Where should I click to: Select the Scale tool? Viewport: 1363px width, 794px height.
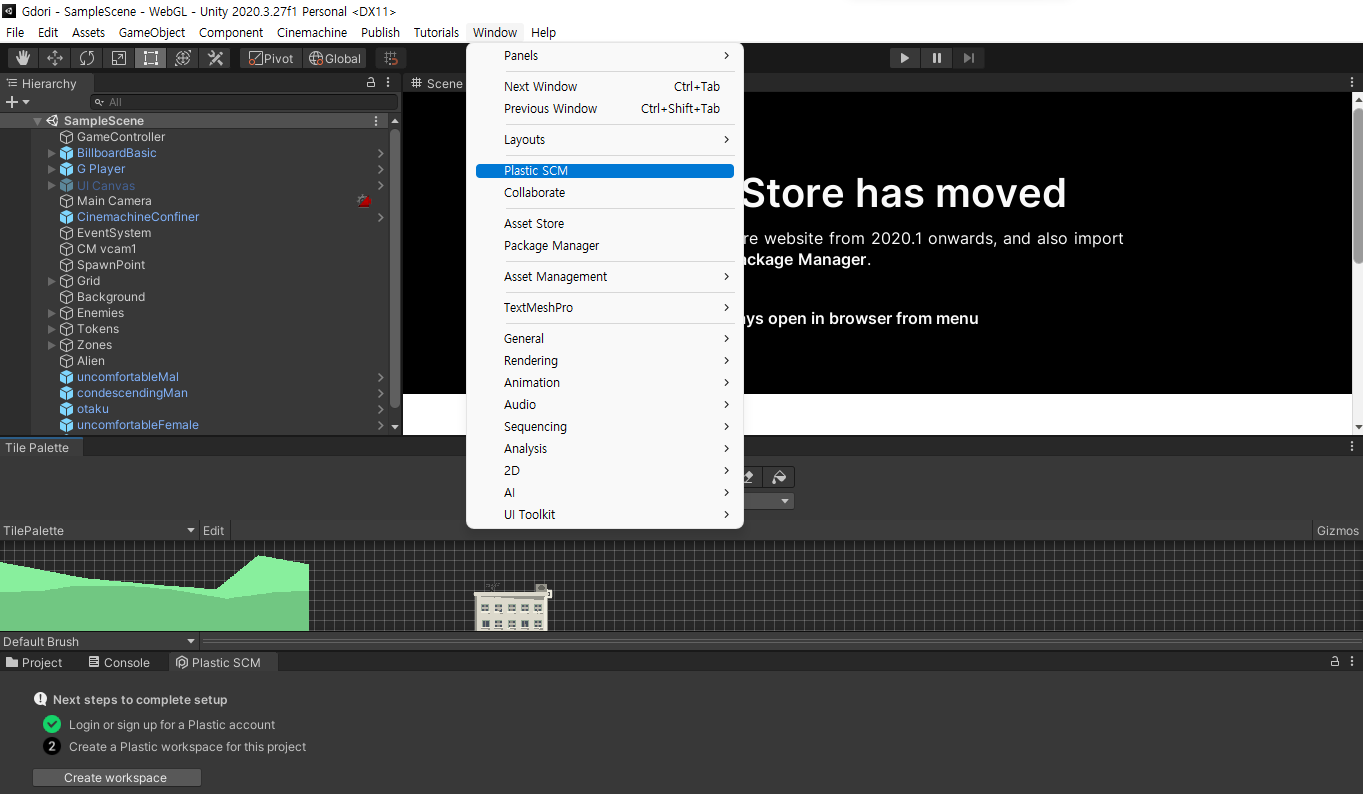point(119,58)
